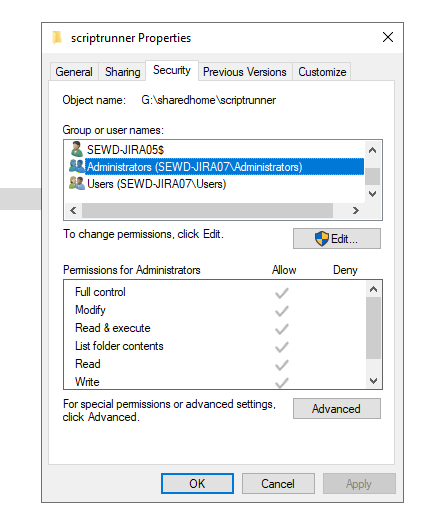Click the List folder contents Allow checkmark
Screen dimensions: 437x515
pyautogui.click(x=282, y=347)
